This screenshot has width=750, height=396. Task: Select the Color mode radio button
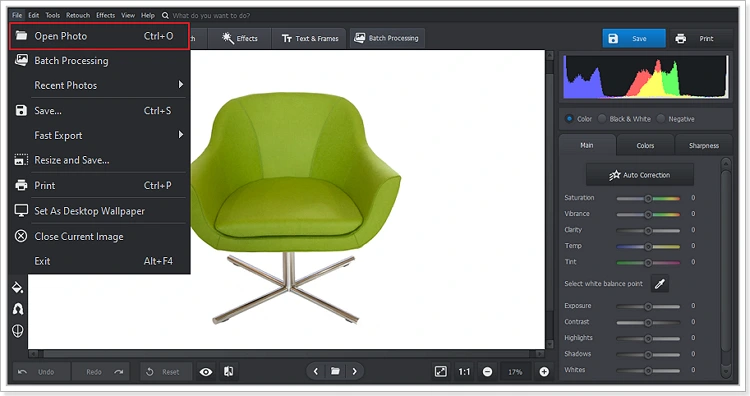click(x=569, y=119)
